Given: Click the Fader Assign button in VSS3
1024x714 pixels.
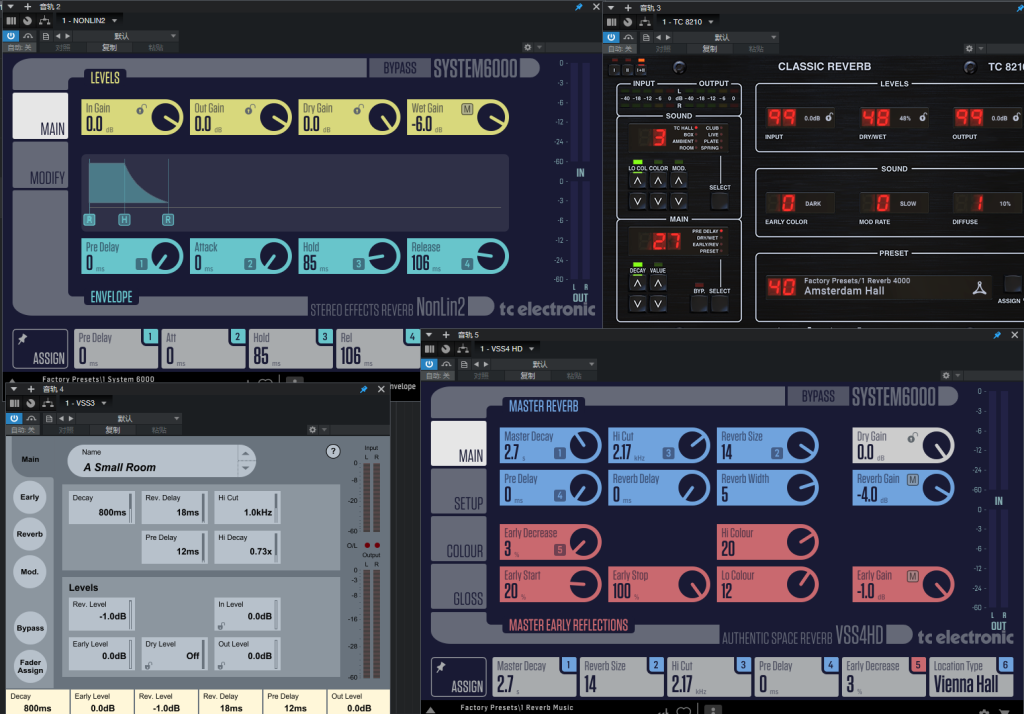Looking at the screenshot, I should 30,665.
